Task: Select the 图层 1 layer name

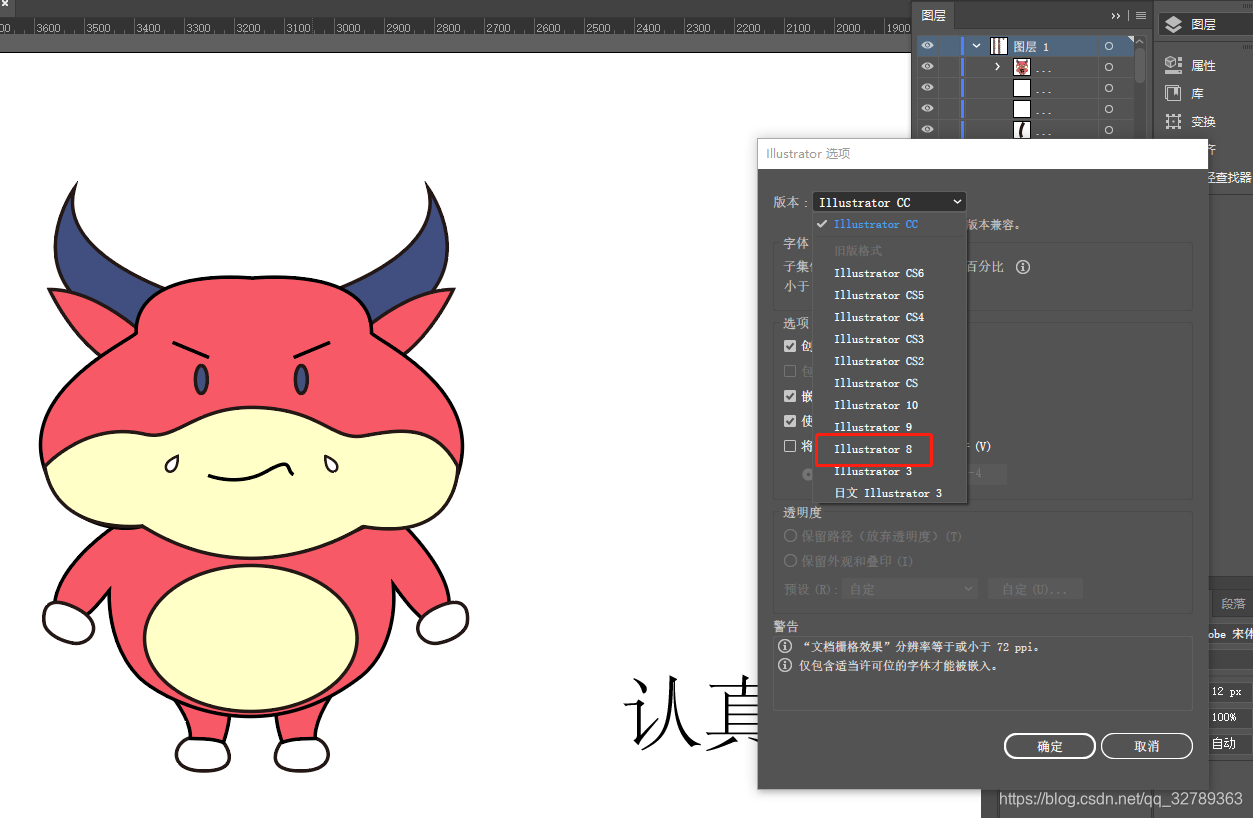Action: click(x=1031, y=47)
